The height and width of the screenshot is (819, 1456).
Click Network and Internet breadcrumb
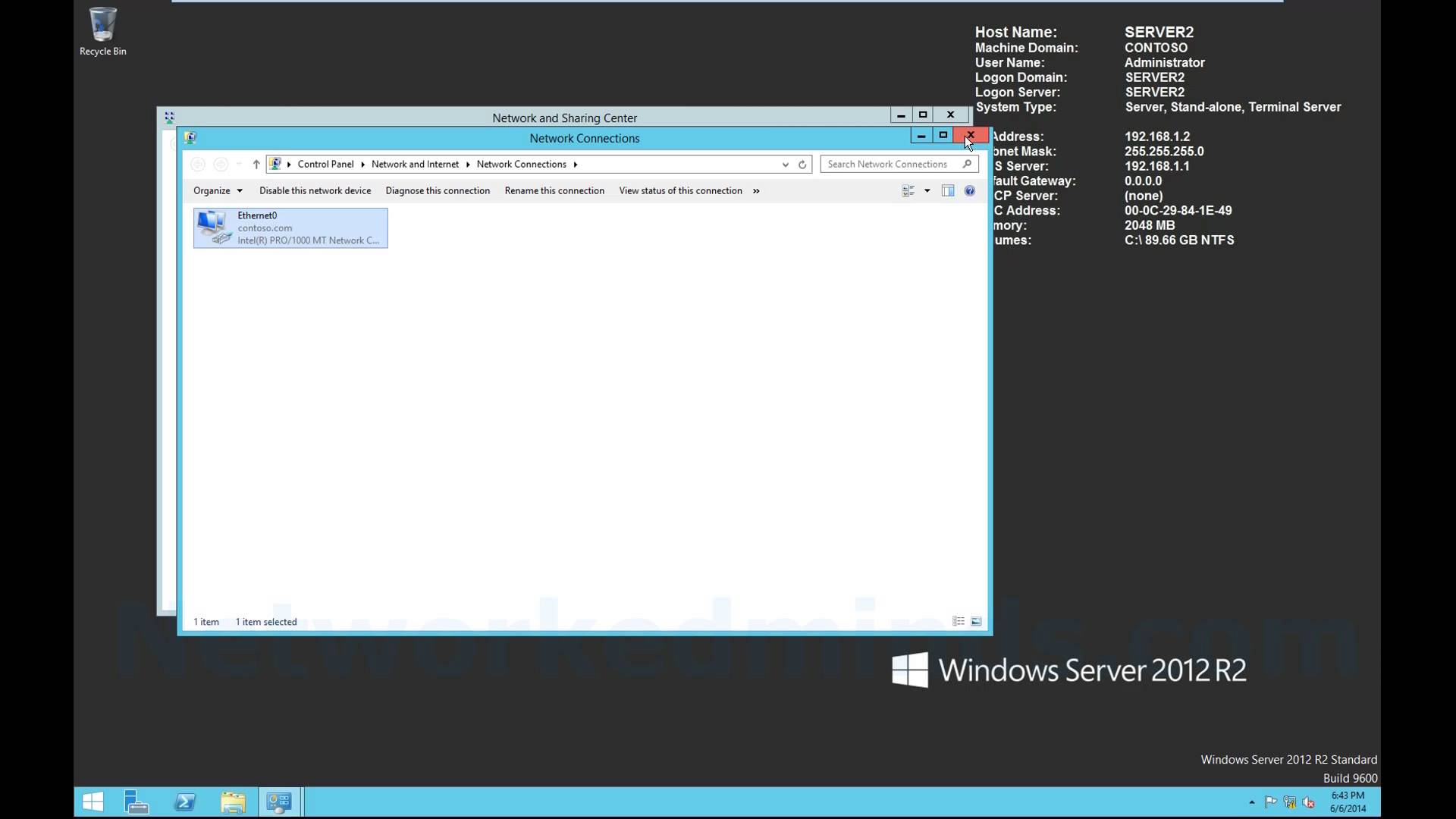[415, 164]
